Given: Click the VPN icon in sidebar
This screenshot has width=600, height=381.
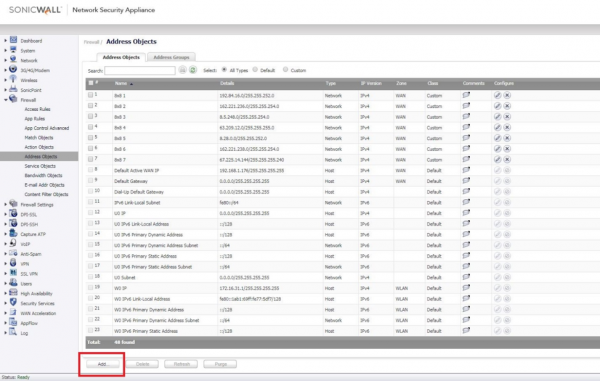Looking at the screenshot, I should click(13, 263).
